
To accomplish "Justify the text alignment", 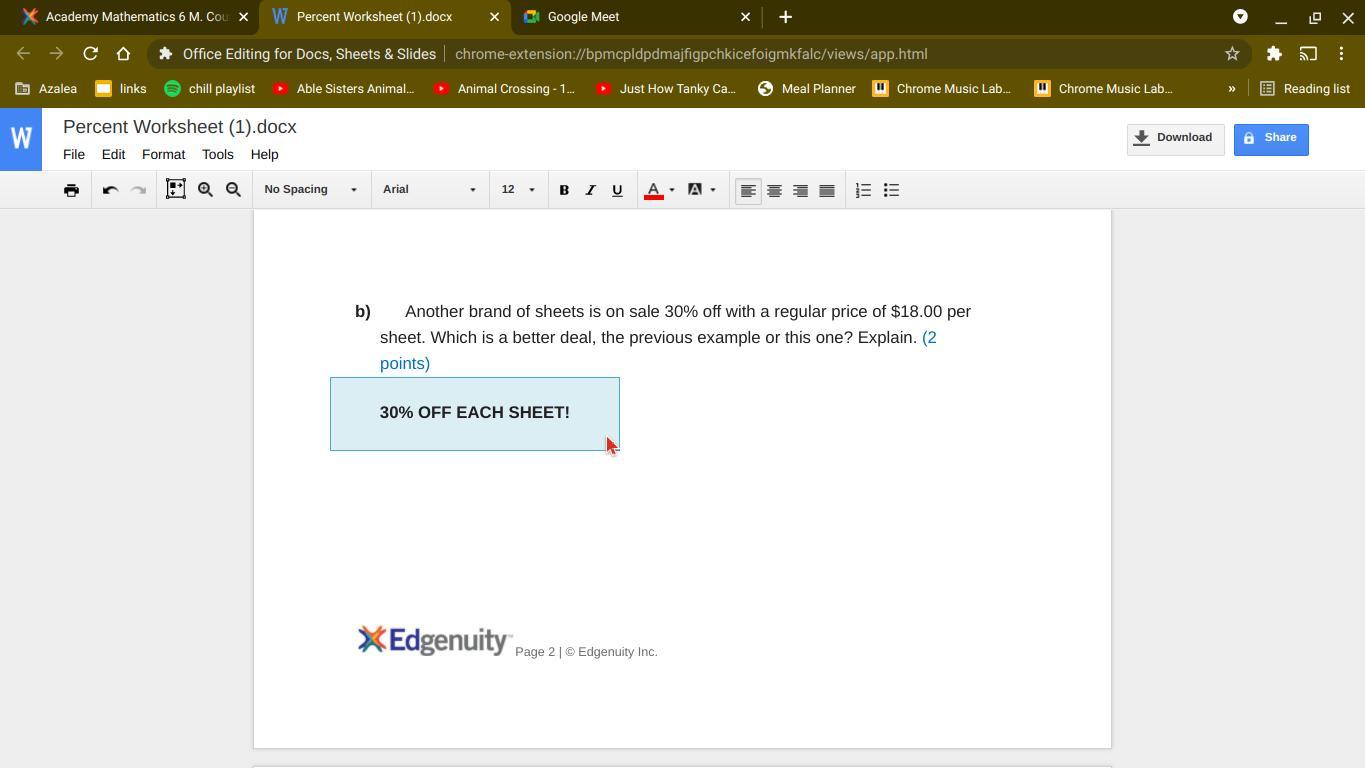I will pyautogui.click(x=827, y=190).
